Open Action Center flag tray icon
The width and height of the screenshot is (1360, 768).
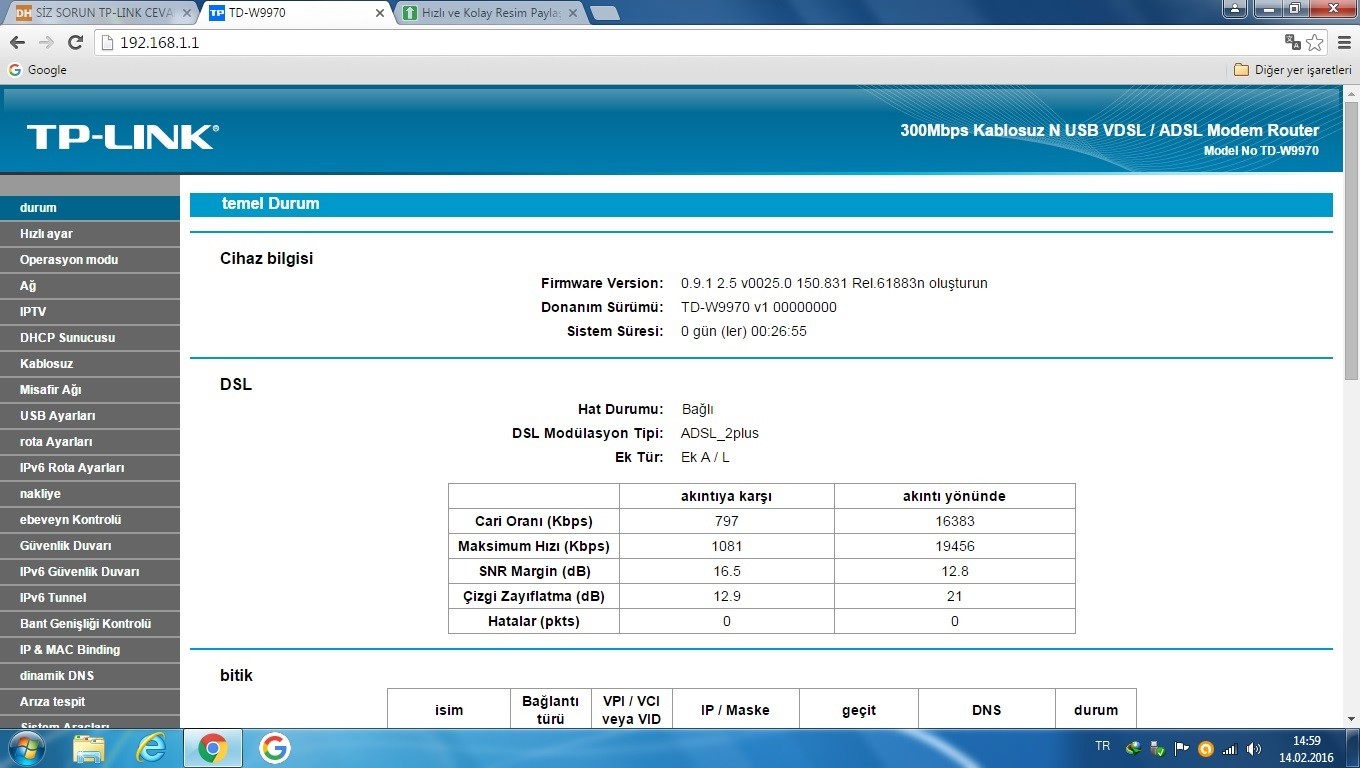click(x=1182, y=748)
